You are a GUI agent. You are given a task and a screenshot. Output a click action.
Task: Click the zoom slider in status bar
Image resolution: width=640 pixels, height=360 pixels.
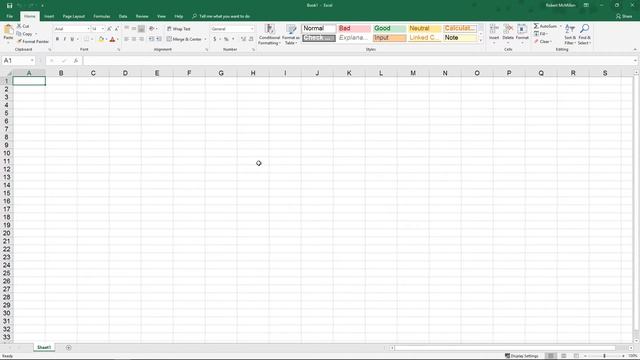(x=604, y=356)
